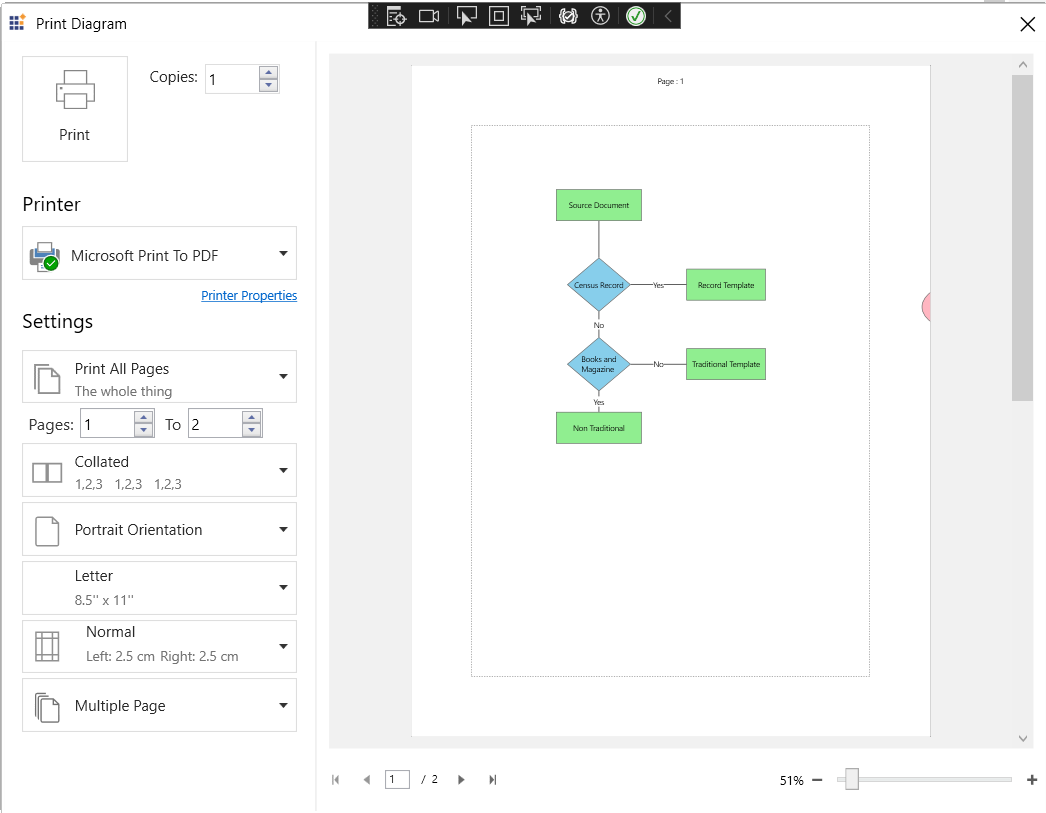Click the Census Record diamond in preview
This screenshot has width=1046, height=813.
coord(599,285)
